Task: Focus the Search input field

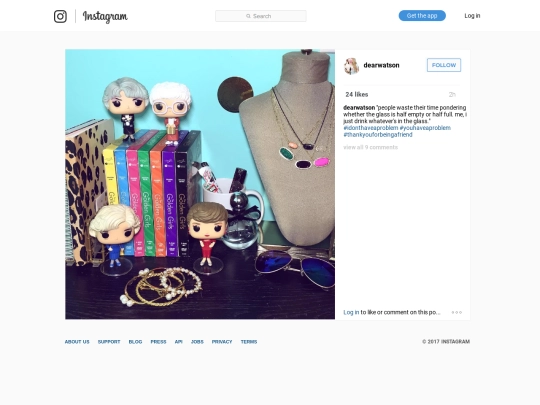Action: [x=261, y=16]
